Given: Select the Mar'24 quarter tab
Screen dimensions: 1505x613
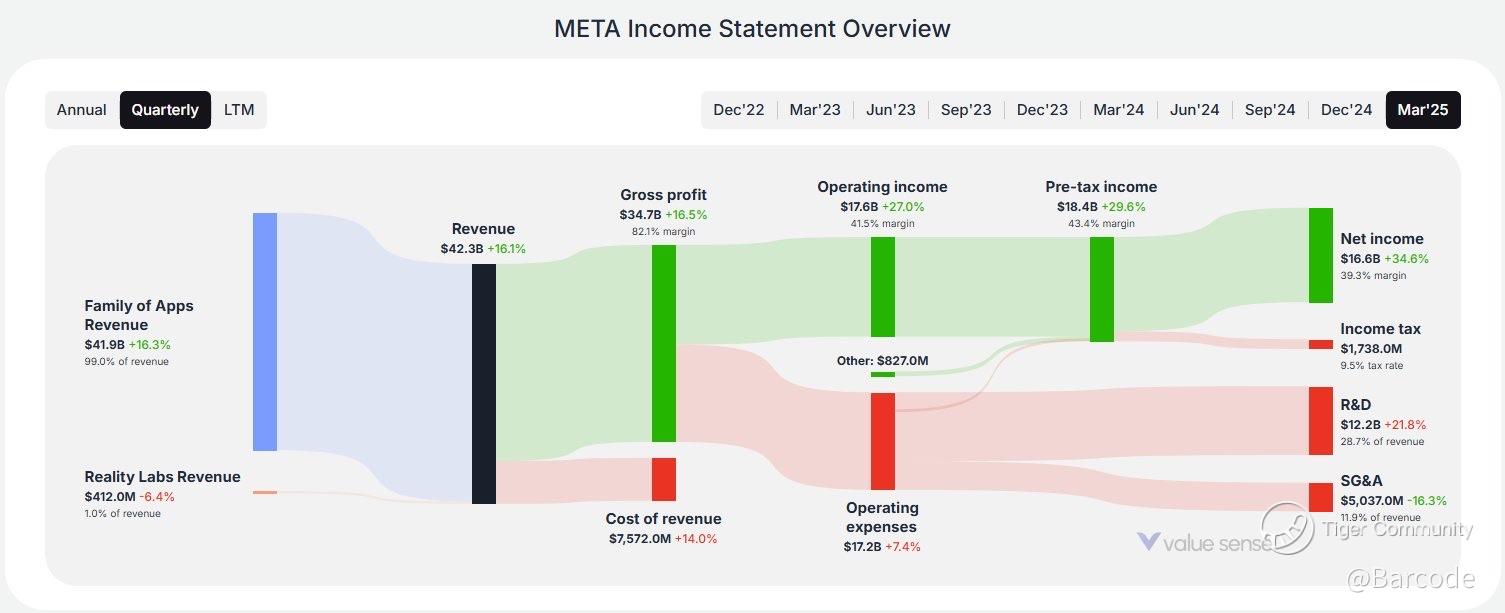Looking at the screenshot, I should point(1119,110).
